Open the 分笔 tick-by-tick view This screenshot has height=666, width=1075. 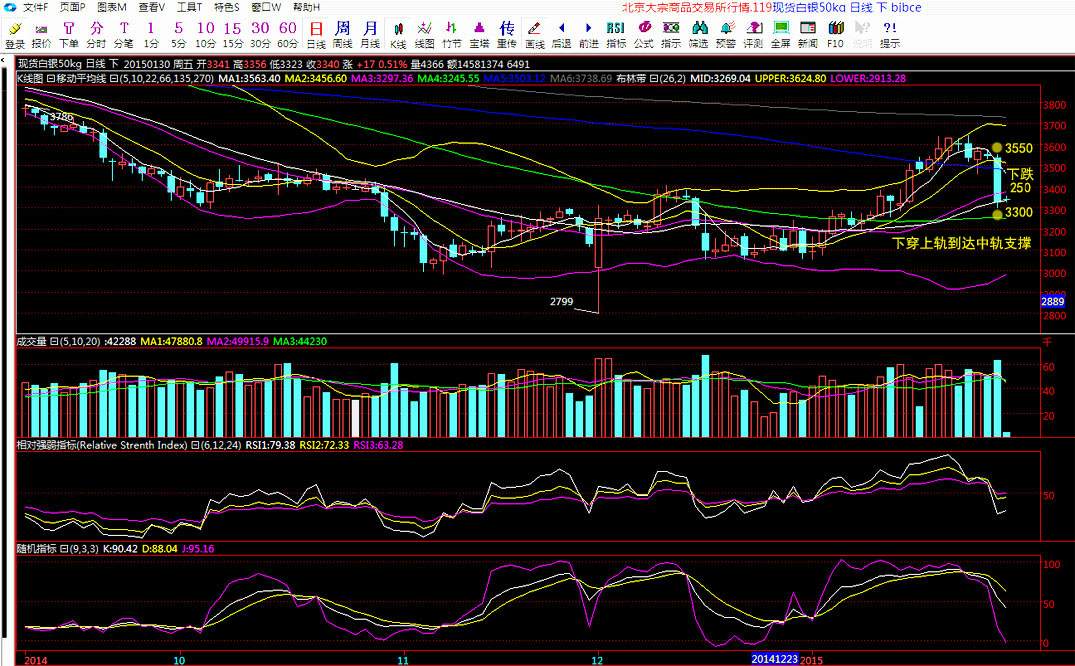123,34
